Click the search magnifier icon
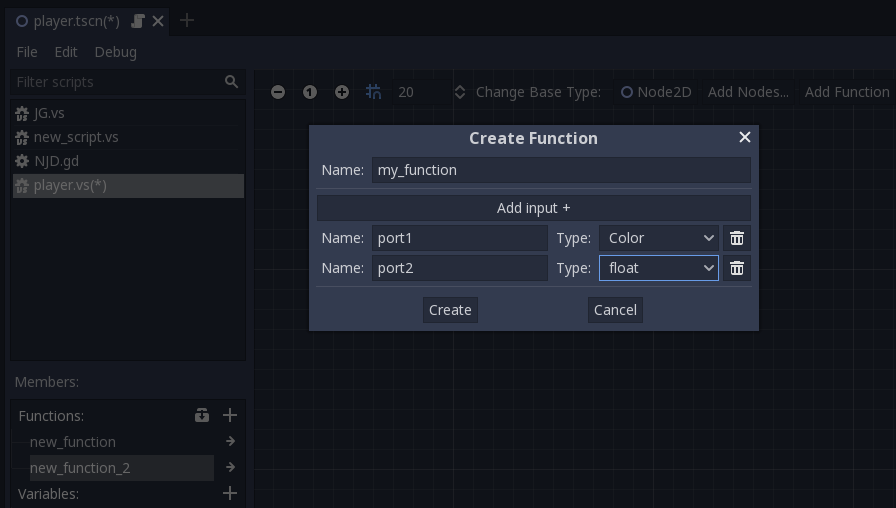The width and height of the screenshot is (896, 508). tap(231, 82)
